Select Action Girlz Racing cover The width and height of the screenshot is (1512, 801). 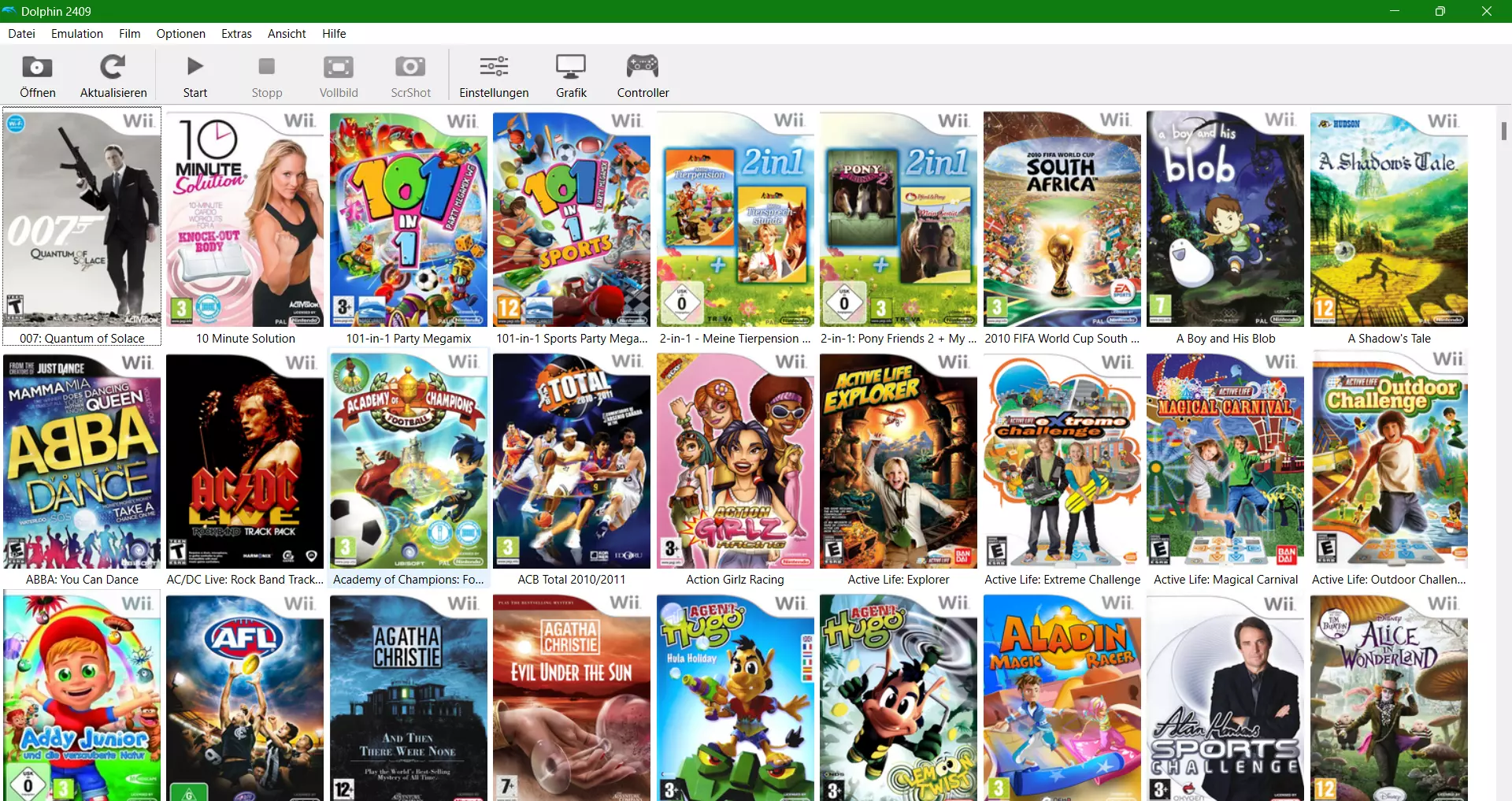736,461
